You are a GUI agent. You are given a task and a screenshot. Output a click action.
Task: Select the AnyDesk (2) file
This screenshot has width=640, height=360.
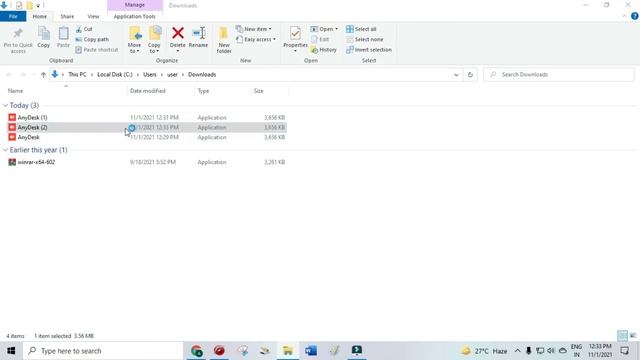coord(32,127)
